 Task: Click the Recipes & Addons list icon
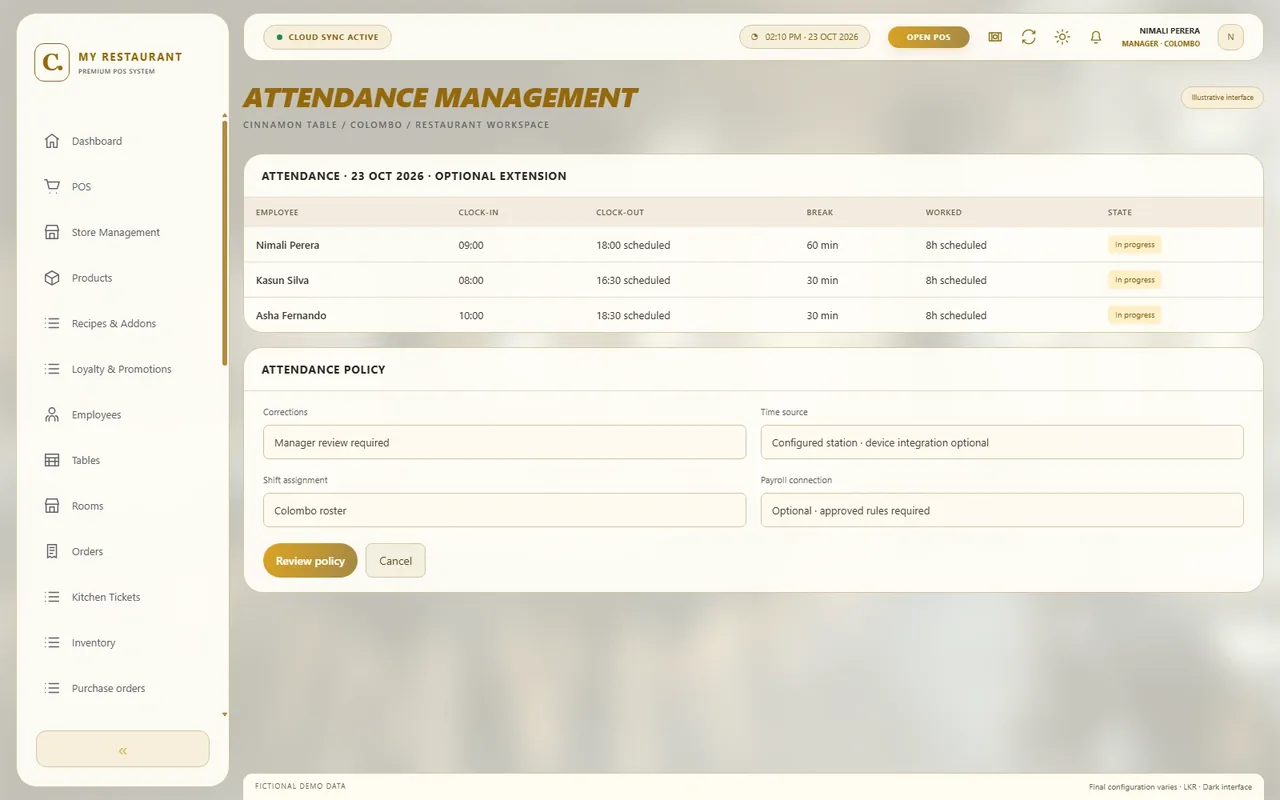(52, 323)
